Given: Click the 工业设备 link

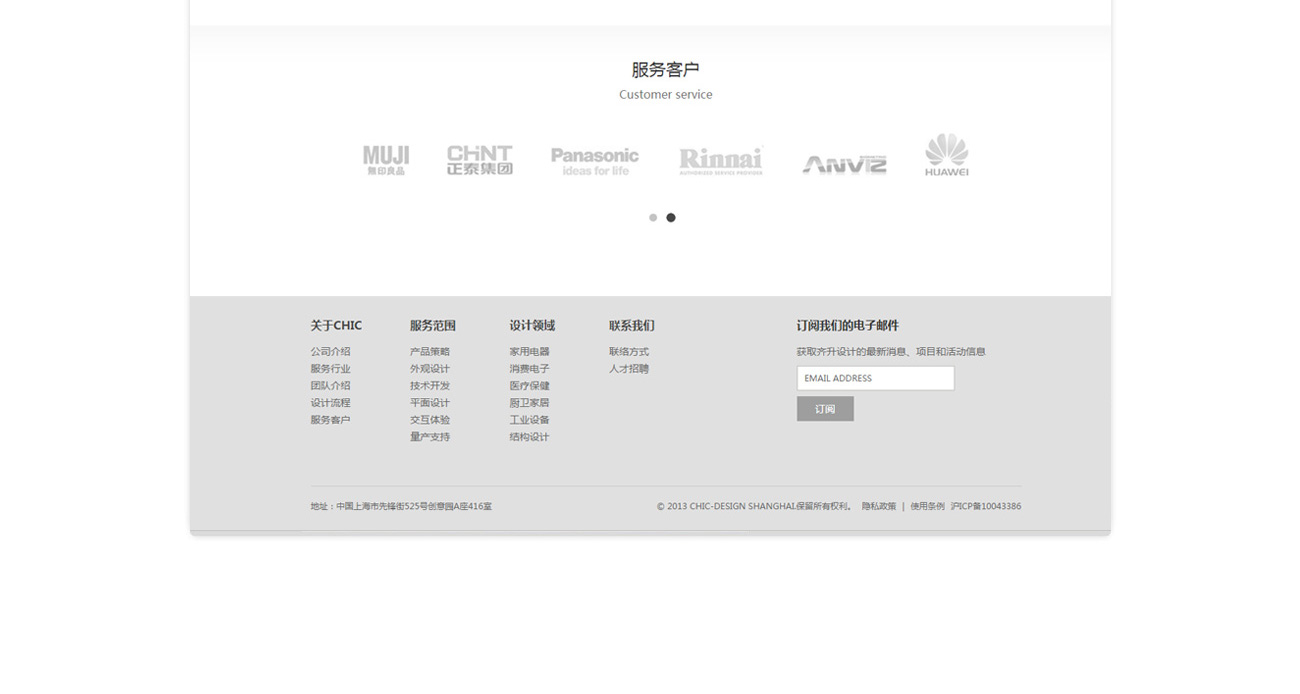Looking at the screenshot, I should click(529, 420).
